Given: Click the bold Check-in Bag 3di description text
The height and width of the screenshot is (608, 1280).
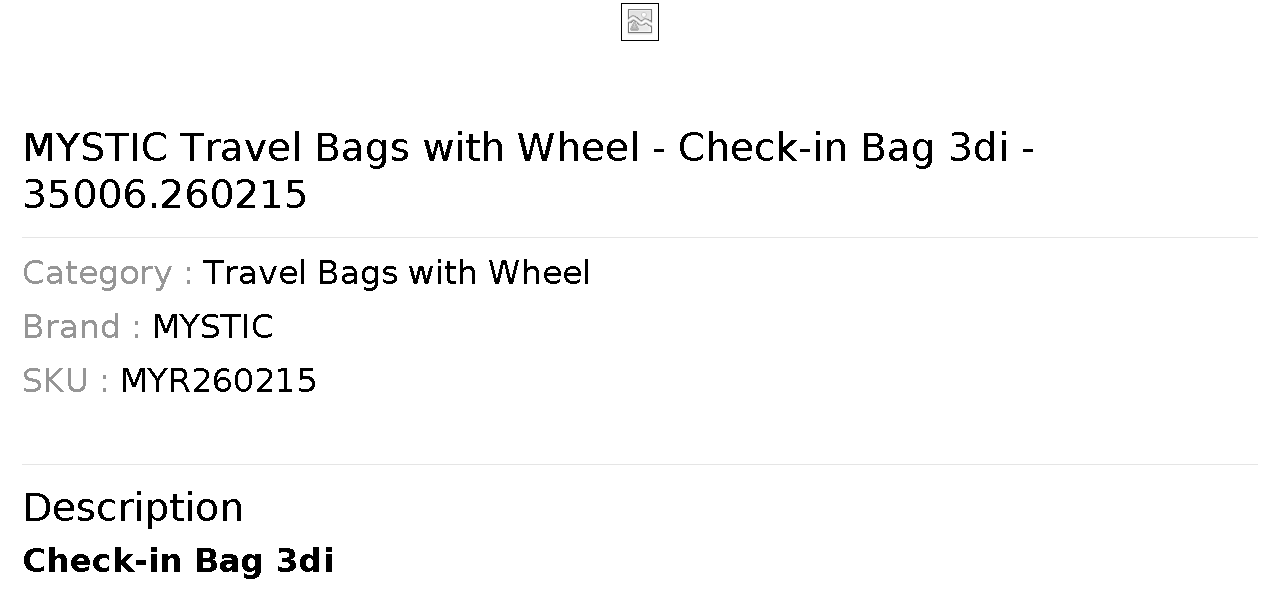Looking at the screenshot, I should pos(178,561).
